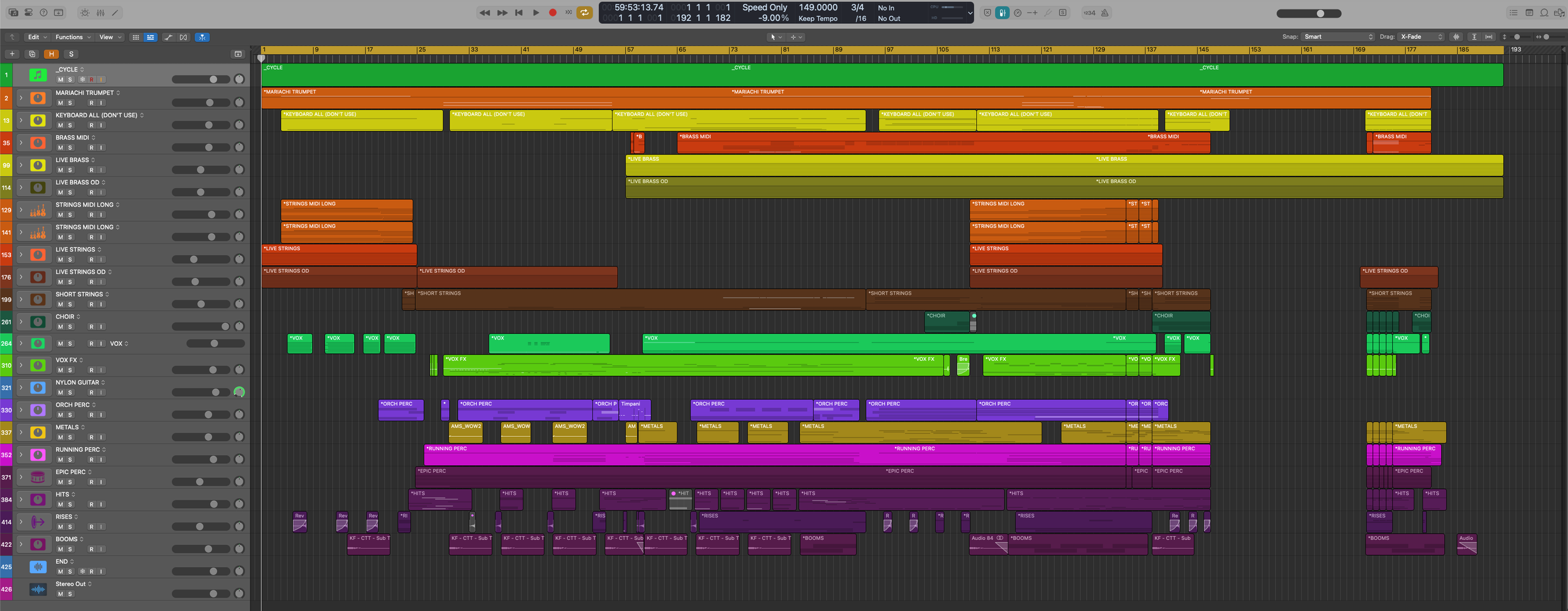Image resolution: width=1568 pixels, height=611 pixels.
Task: Open List Editors panel
Action: click(1514, 13)
